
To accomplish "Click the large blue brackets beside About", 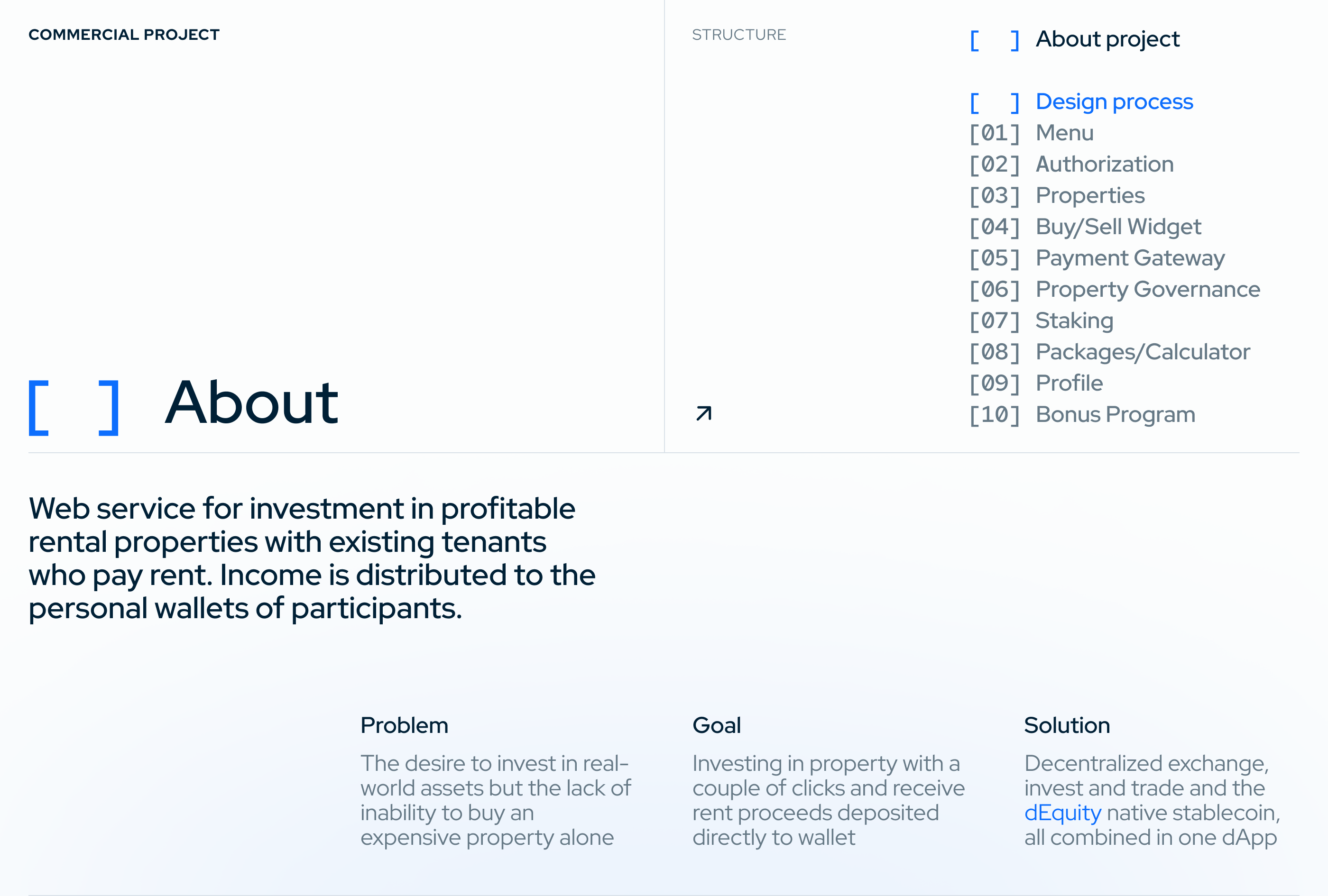I will 74,407.
